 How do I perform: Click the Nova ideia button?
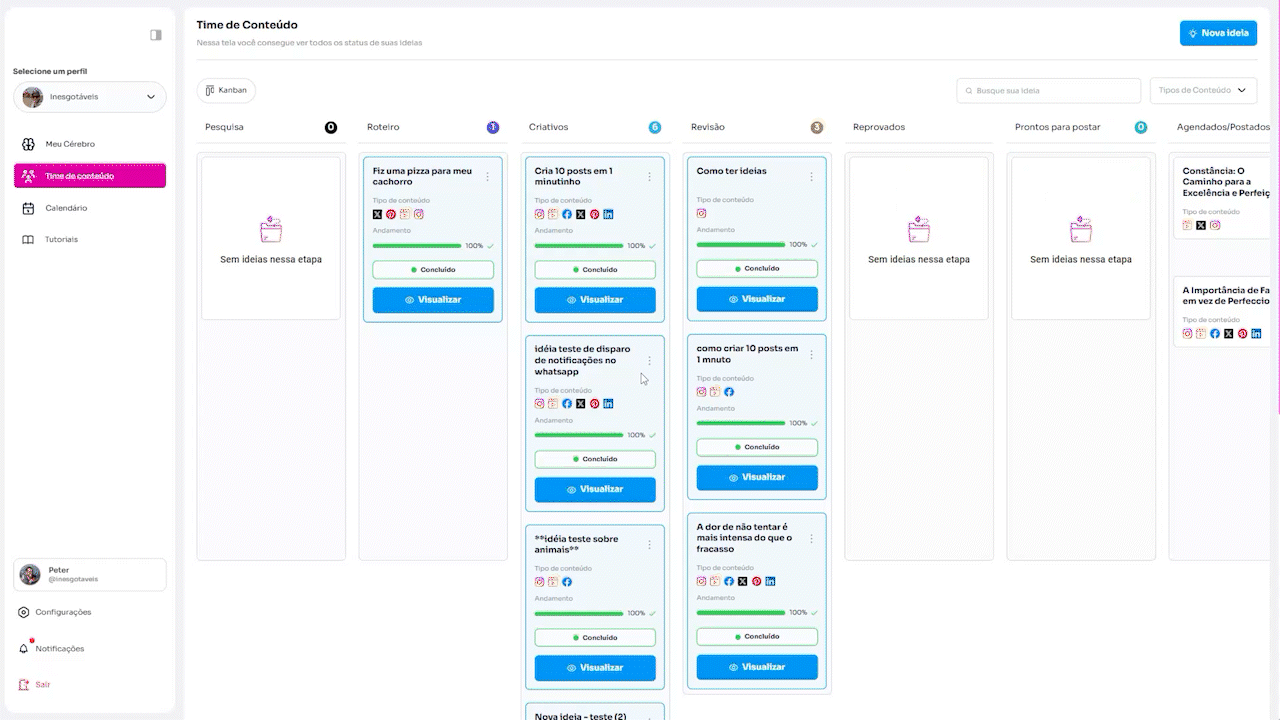[1218, 33]
